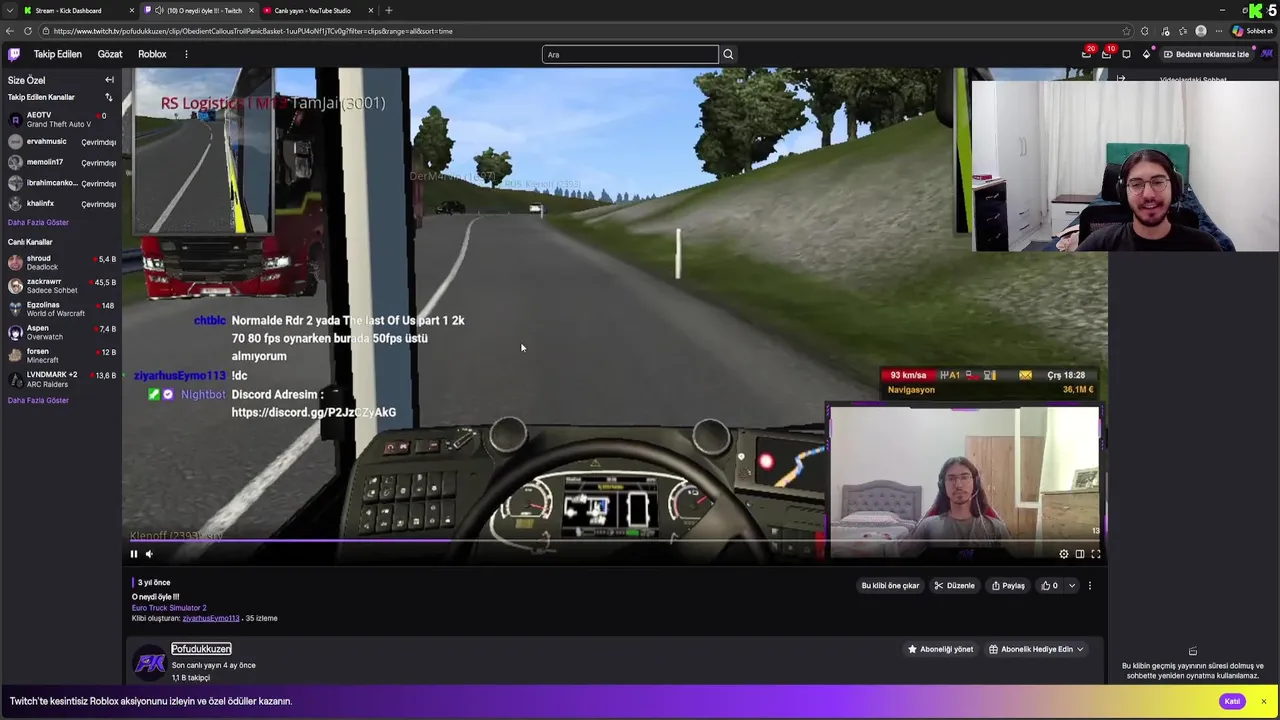Open the Roblox nav item

tap(152, 54)
